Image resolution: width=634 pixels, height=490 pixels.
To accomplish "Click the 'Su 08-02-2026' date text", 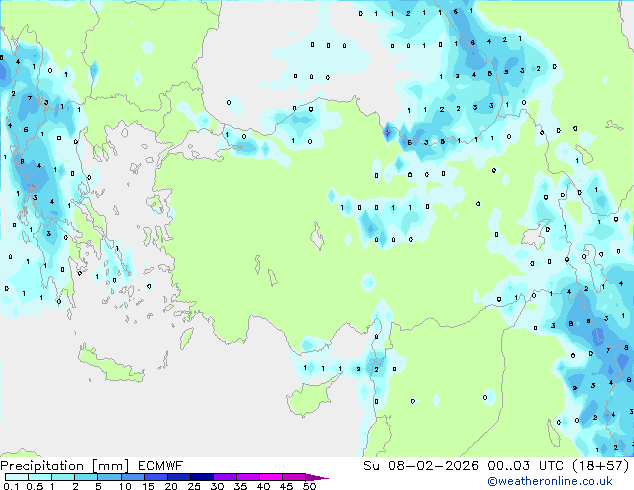I will pyautogui.click(x=421, y=466).
